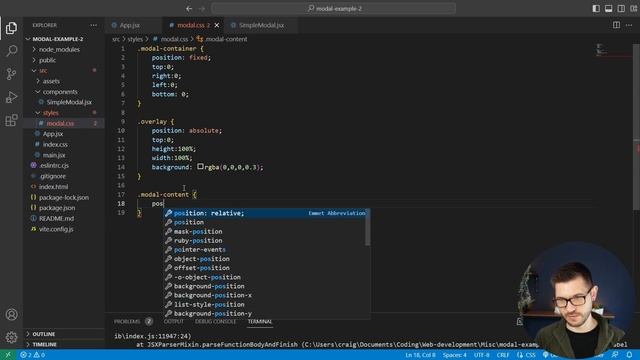Click the command center search box
Screen dimensions: 640x360
pos(333,8)
